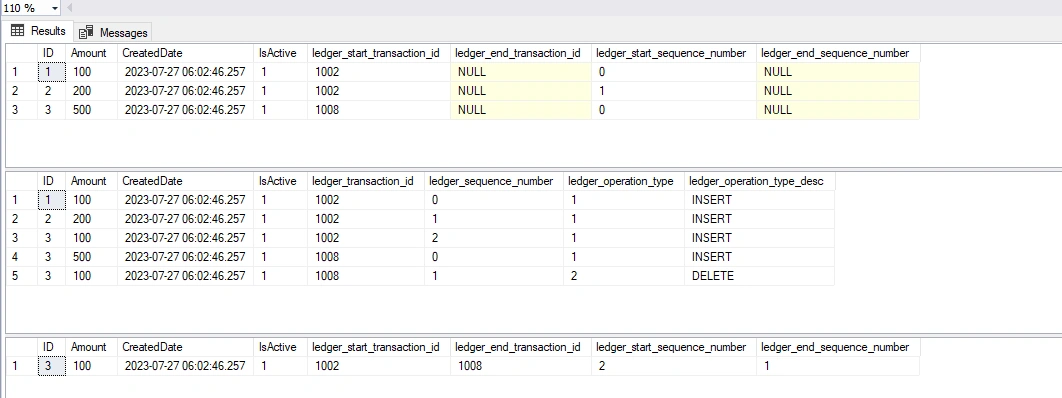Viewport: 1062px width, 398px height.
Task: Select sequence number 1 in the DELETE row
Action: pyautogui.click(x=494, y=275)
